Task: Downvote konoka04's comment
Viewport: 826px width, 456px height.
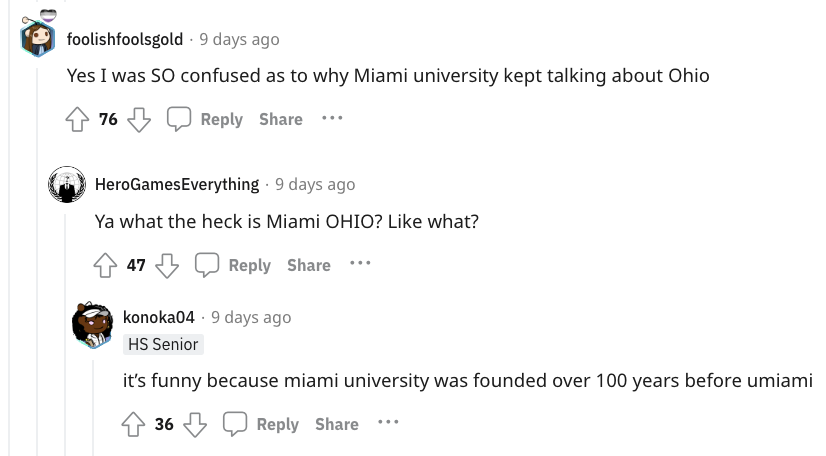Action: click(x=196, y=424)
